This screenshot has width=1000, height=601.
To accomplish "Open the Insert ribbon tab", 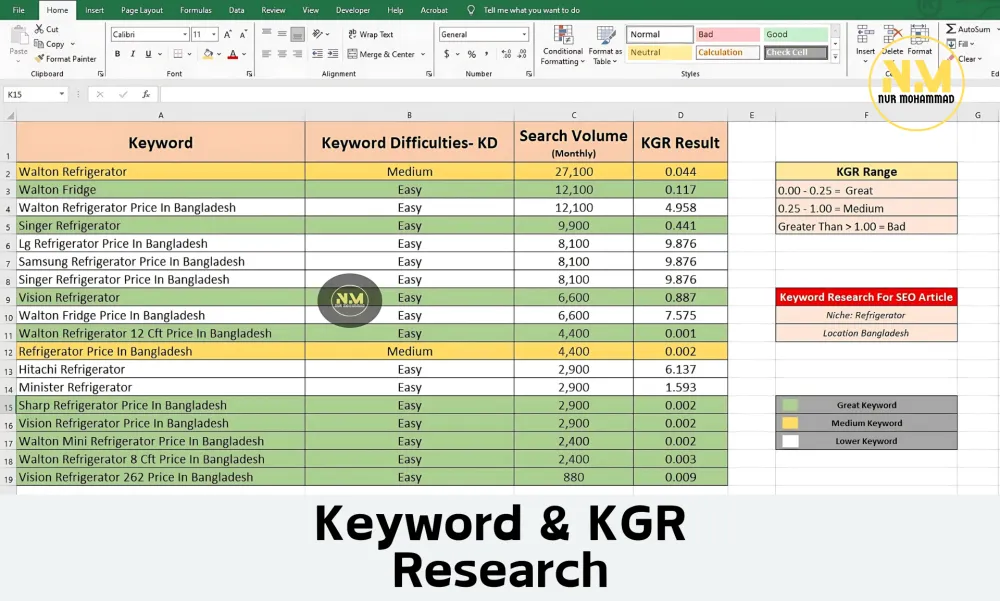I will (x=94, y=10).
